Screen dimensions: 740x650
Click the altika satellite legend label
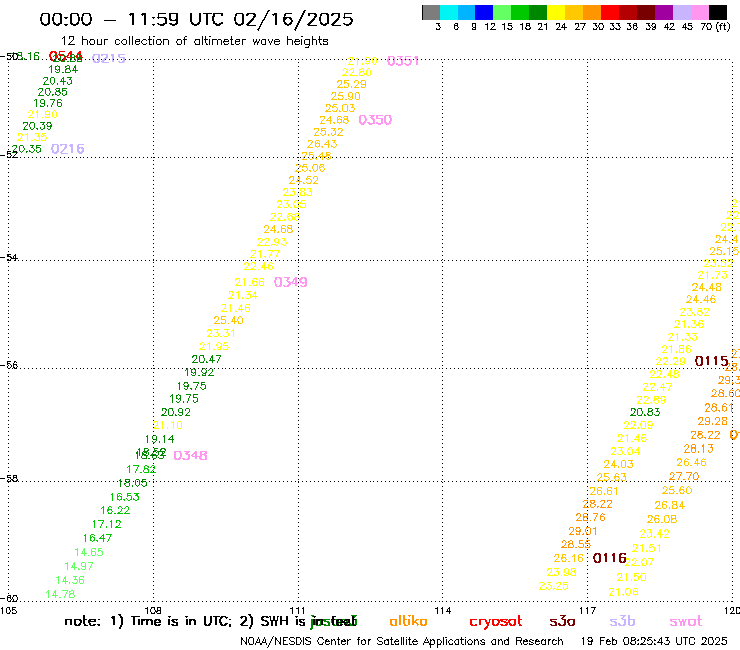point(408,621)
